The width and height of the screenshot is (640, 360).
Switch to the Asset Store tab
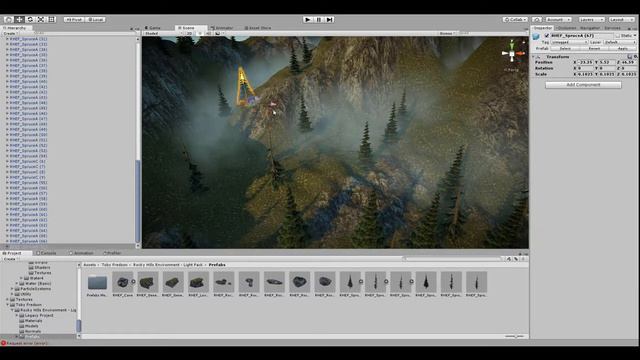coord(258,28)
